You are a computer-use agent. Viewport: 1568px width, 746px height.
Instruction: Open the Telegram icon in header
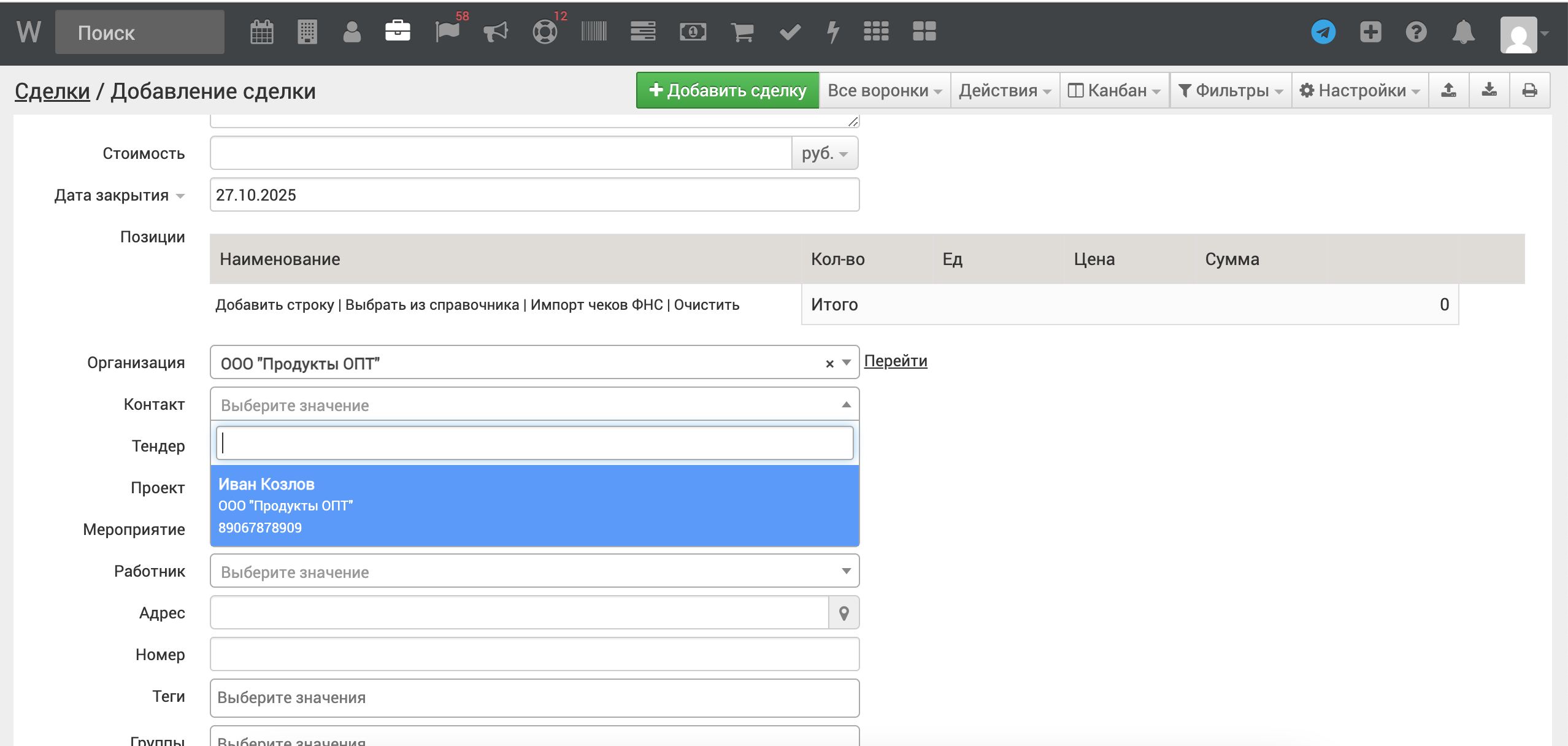(1323, 32)
